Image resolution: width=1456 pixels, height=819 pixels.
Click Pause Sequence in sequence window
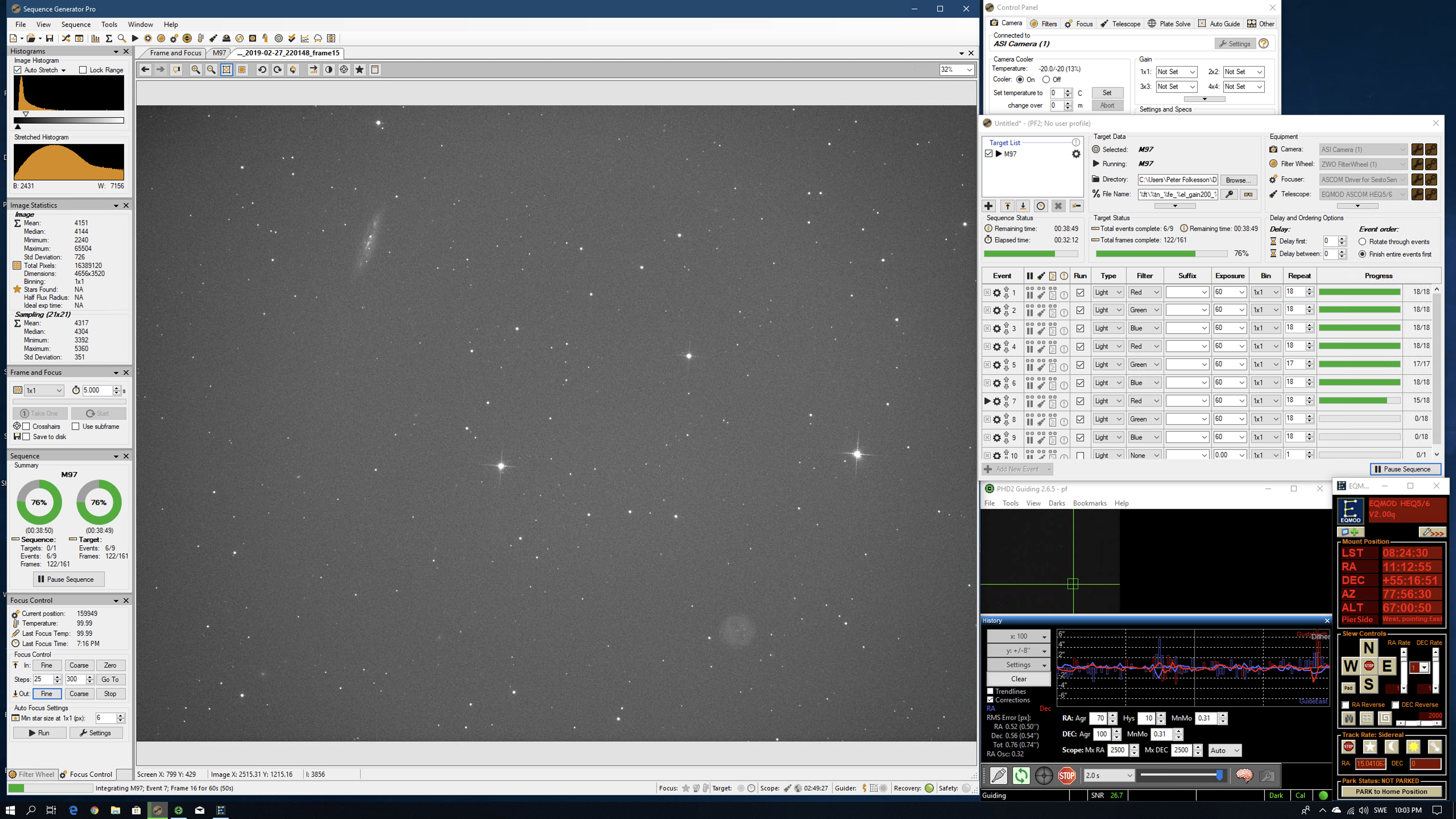coord(1405,469)
